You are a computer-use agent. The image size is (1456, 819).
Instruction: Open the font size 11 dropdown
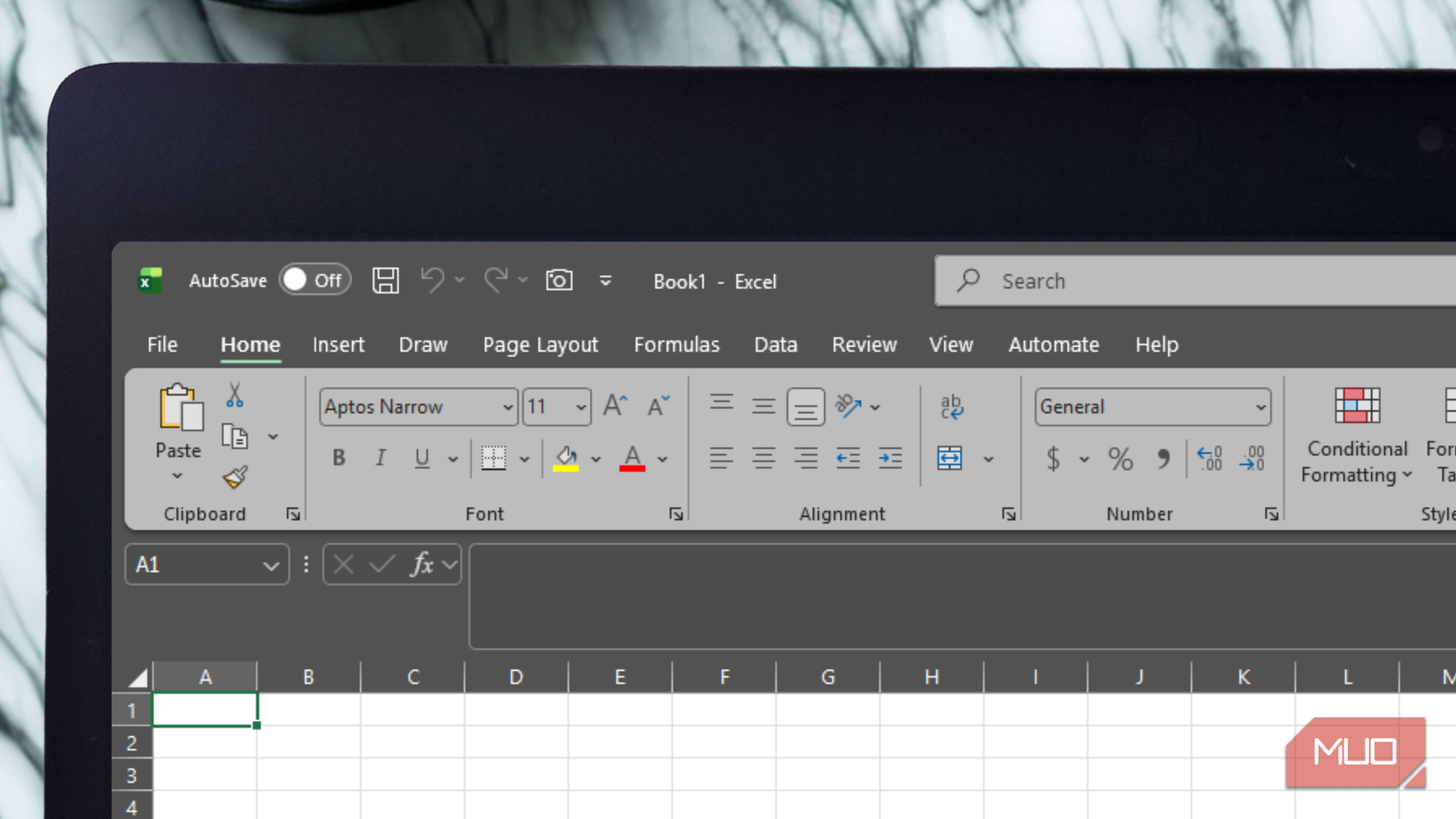(581, 408)
